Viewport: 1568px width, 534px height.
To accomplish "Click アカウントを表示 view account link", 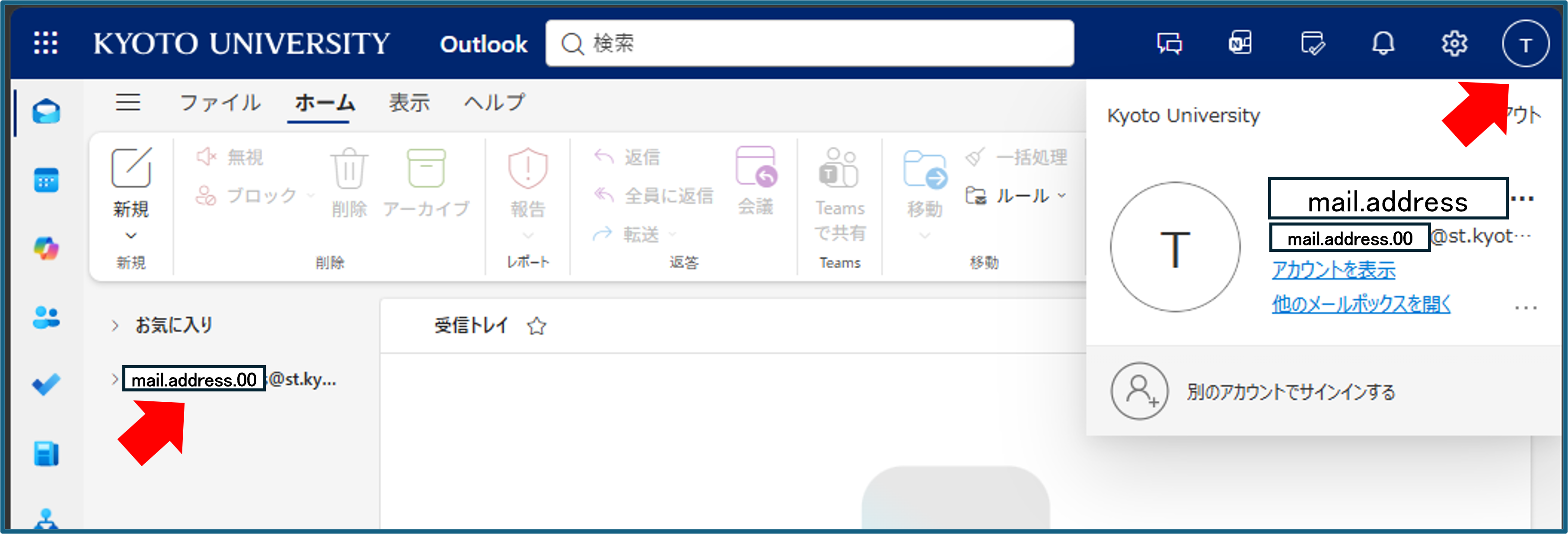I will pos(1333,270).
